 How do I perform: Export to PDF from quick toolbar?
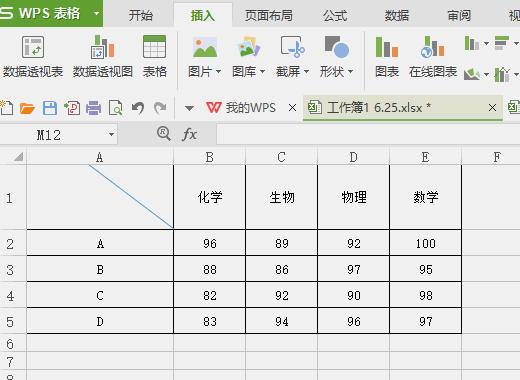72,108
